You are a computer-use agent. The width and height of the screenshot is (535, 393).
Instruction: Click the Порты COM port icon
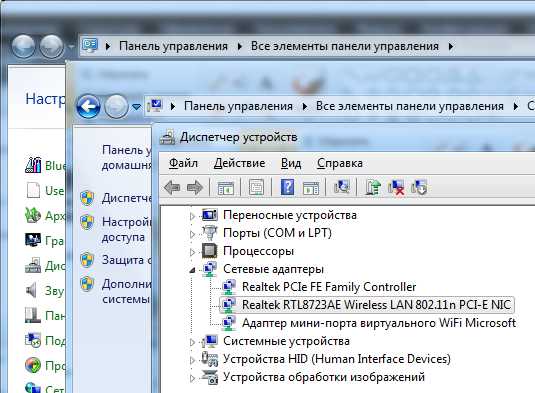click(209, 233)
